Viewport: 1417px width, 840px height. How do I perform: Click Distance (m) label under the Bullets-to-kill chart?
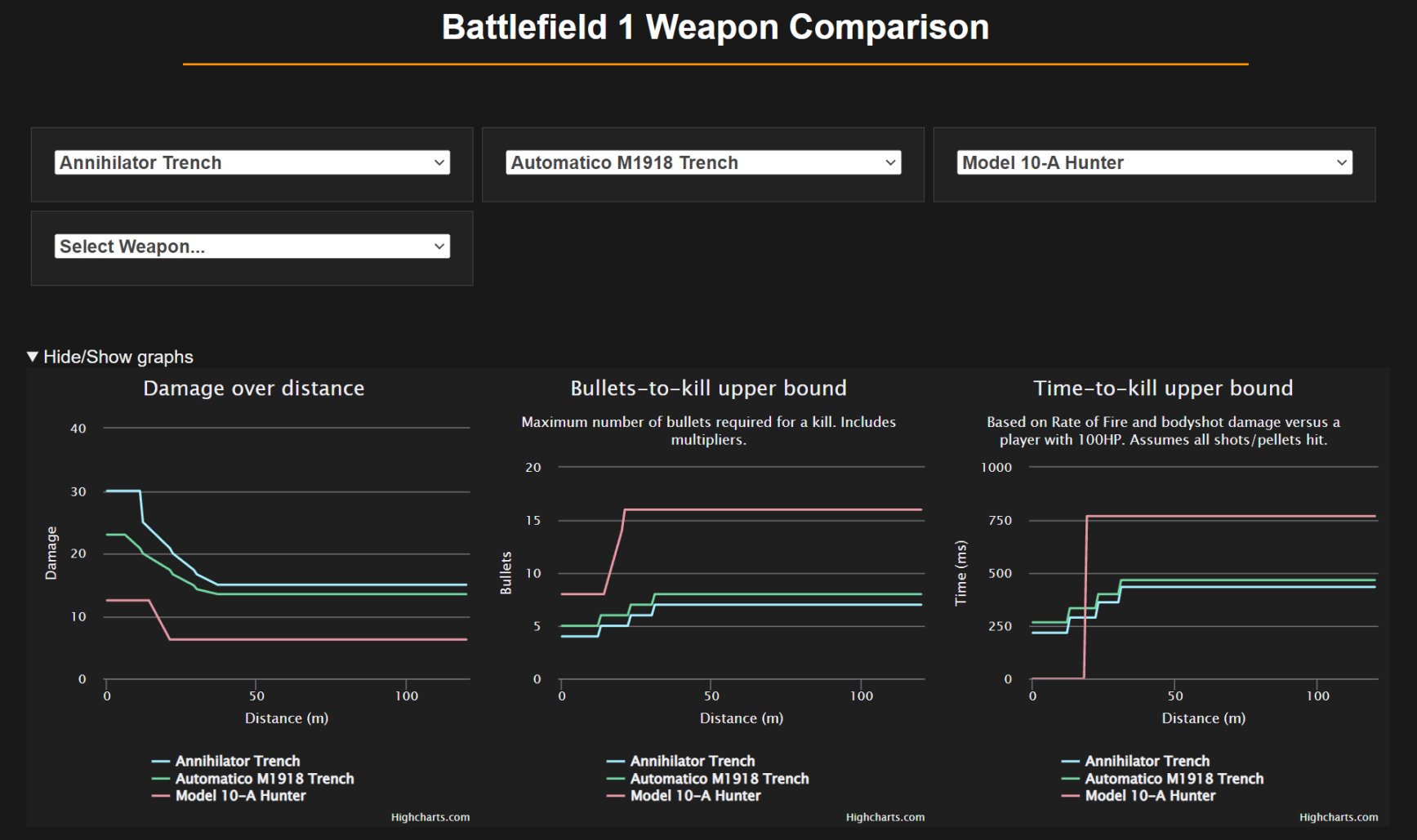(742, 718)
